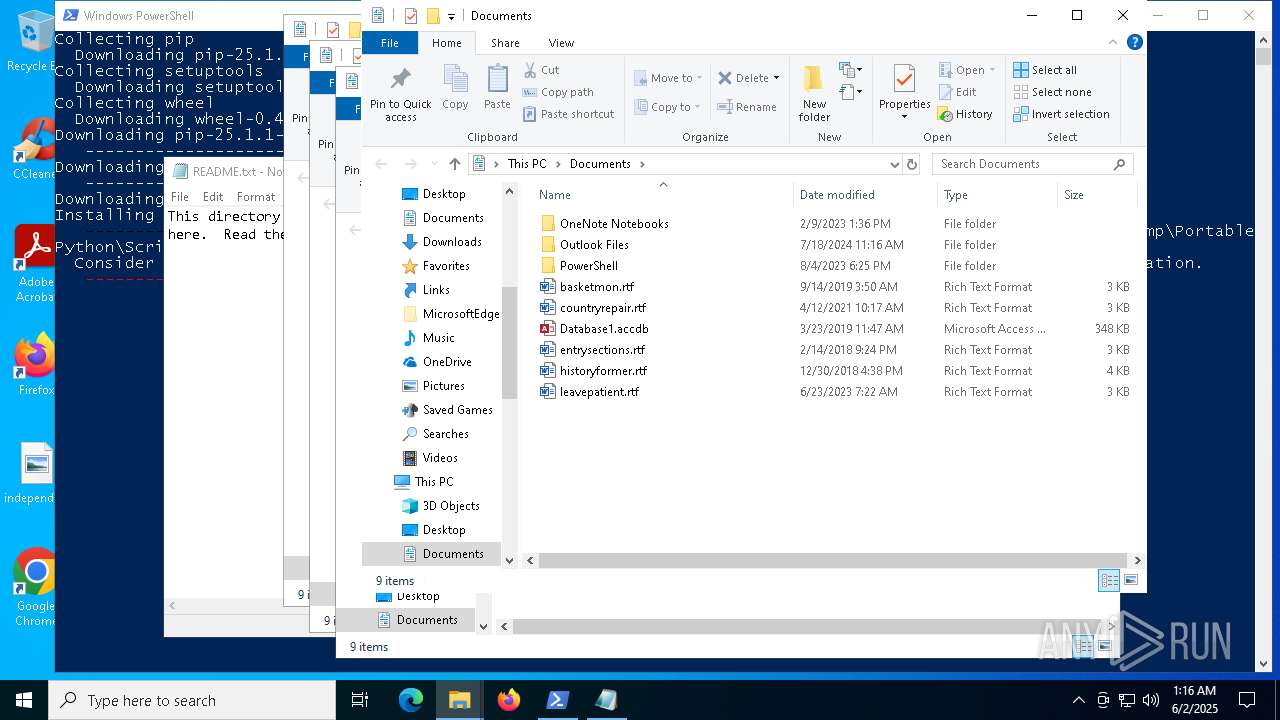
Task: Click the Search Documents field
Action: click(1033, 164)
